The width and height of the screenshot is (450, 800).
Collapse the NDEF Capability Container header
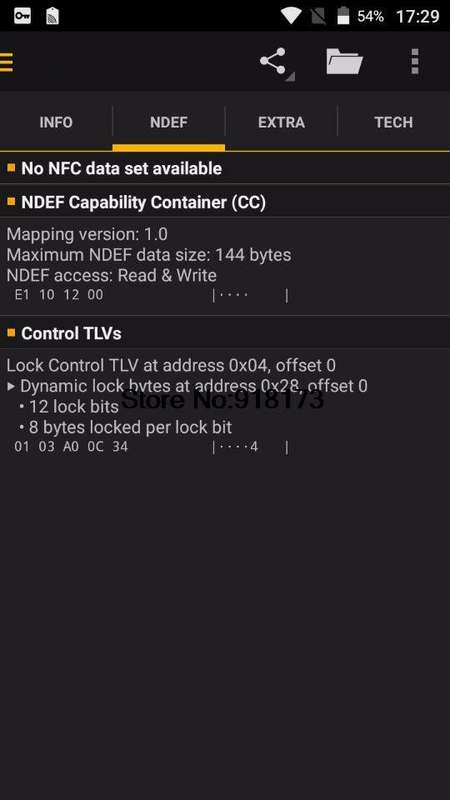coord(225,202)
